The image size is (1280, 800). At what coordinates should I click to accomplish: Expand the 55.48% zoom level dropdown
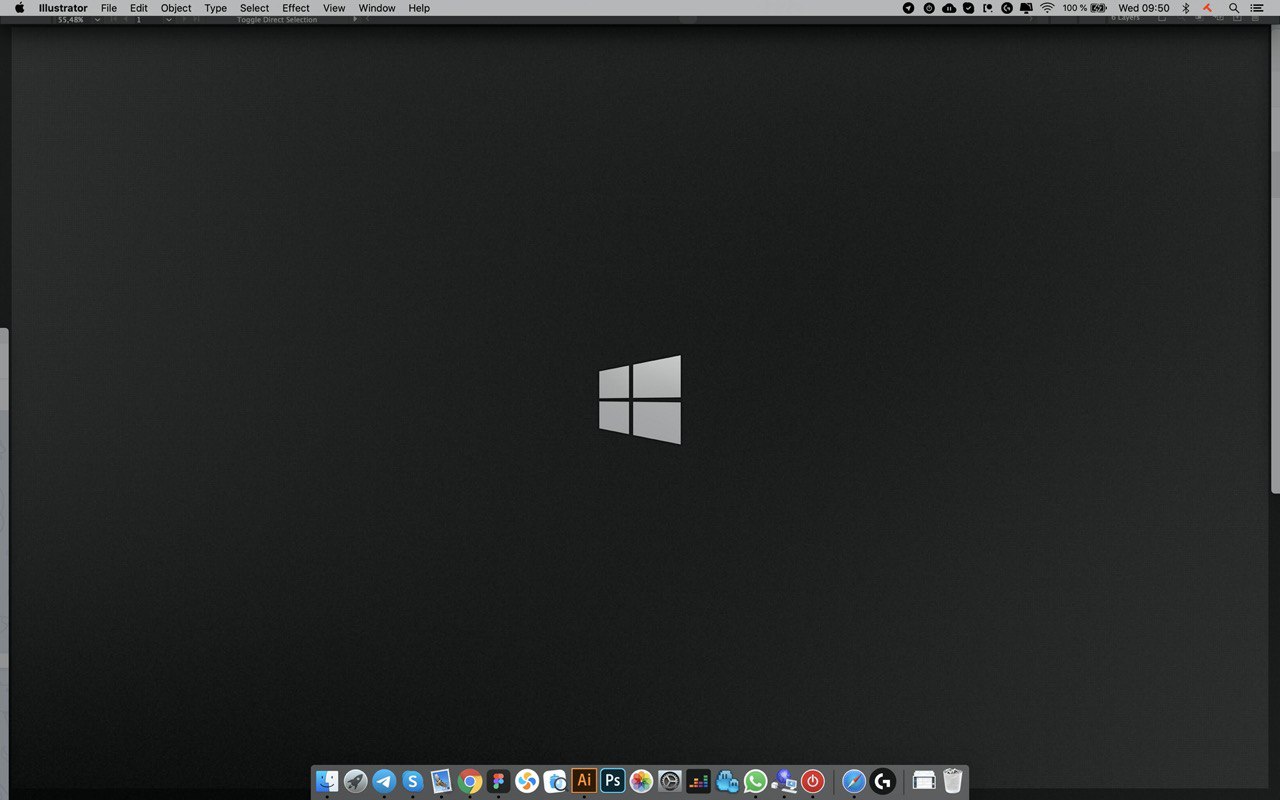point(97,20)
